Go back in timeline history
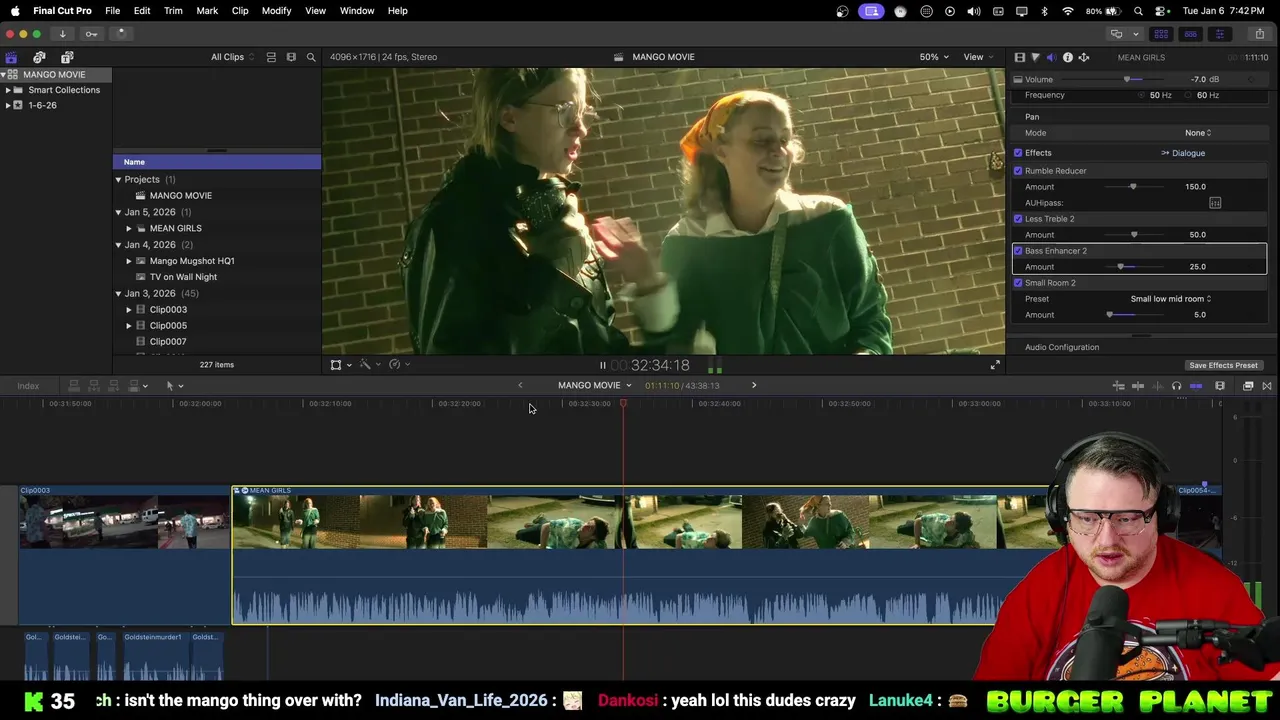Image resolution: width=1280 pixels, height=720 pixels. (520, 385)
